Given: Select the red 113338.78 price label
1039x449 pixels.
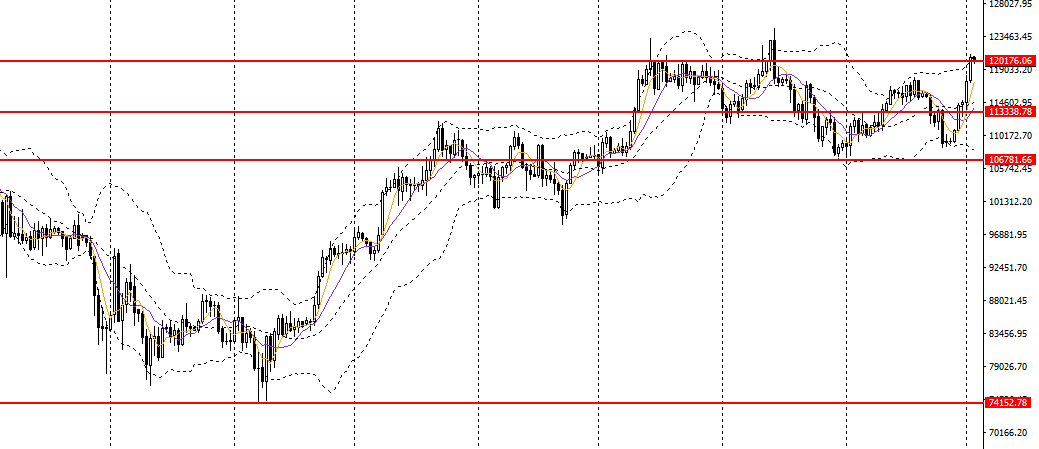Looking at the screenshot, I should tap(1010, 112).
